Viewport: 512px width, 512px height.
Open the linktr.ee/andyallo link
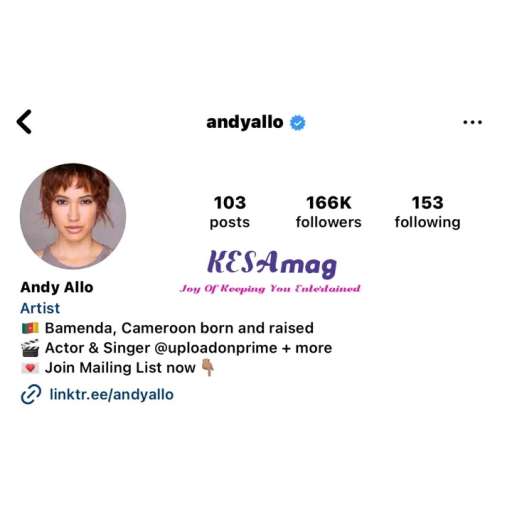pyautogui.click(x=111, y=394)
